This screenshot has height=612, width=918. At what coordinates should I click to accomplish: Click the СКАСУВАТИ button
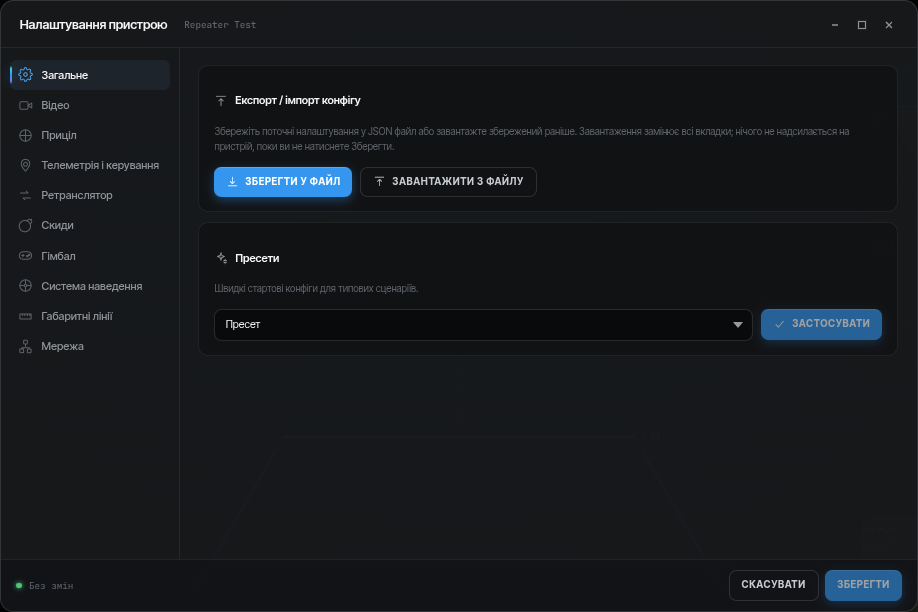point(773,585)
